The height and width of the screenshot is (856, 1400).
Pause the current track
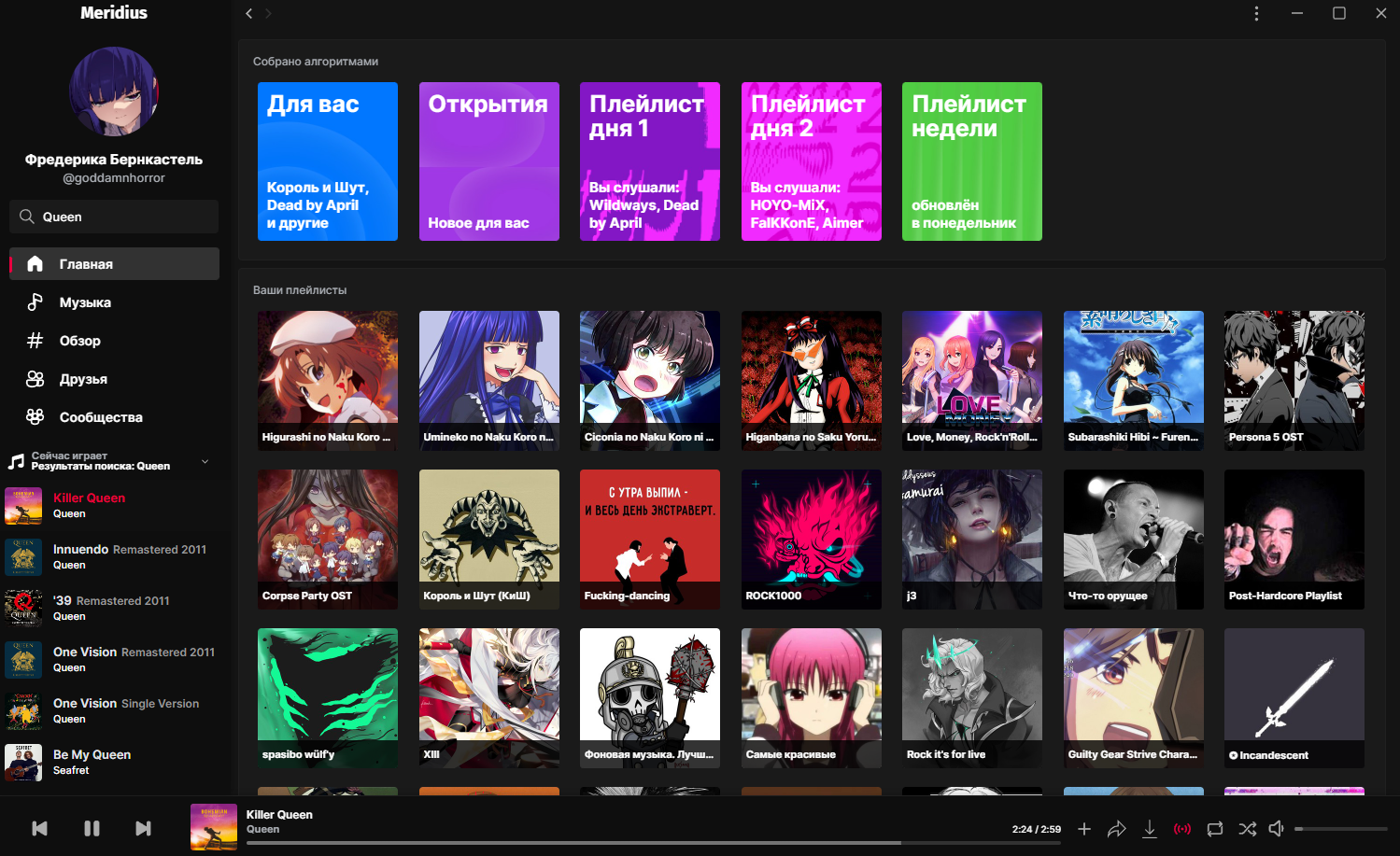click(x=92, y=828)
